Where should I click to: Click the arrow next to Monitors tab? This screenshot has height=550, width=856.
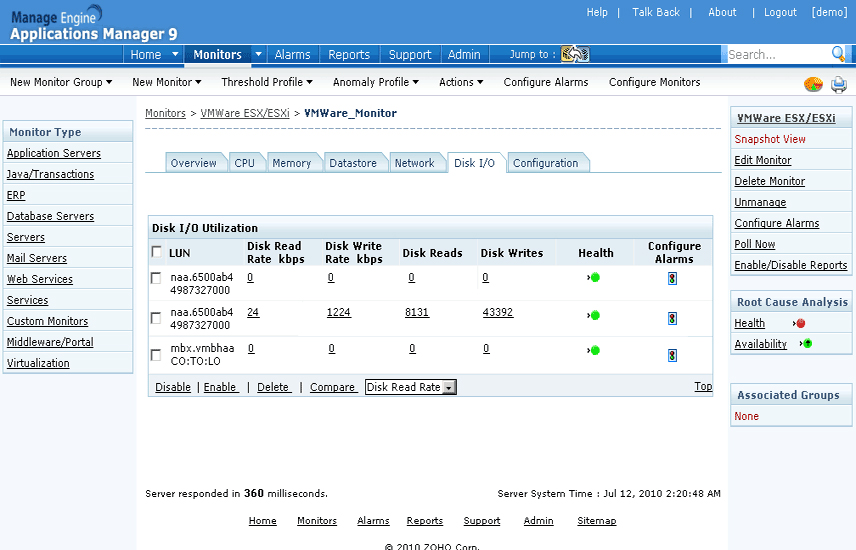258,54
